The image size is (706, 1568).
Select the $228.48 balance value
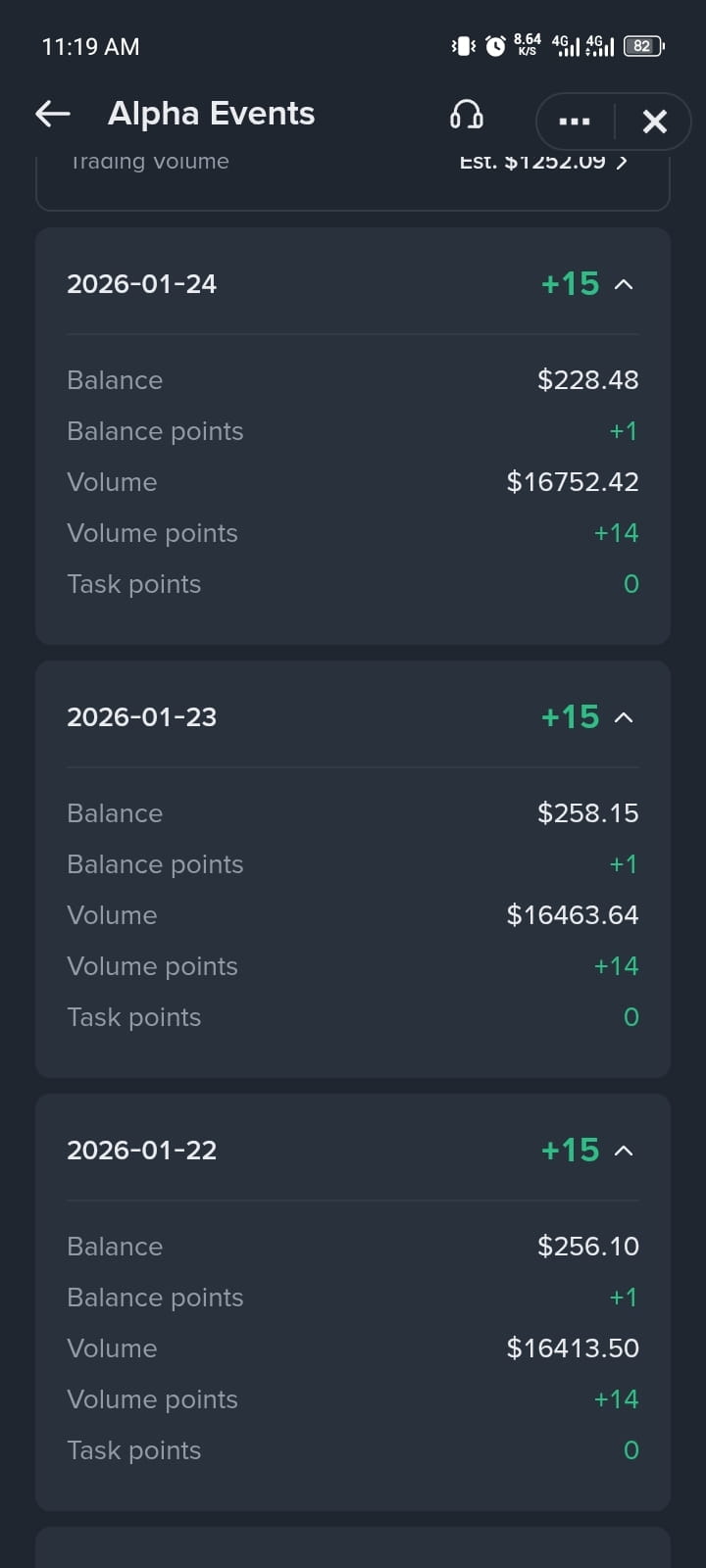pyautogui.click(x=588, y=380)
